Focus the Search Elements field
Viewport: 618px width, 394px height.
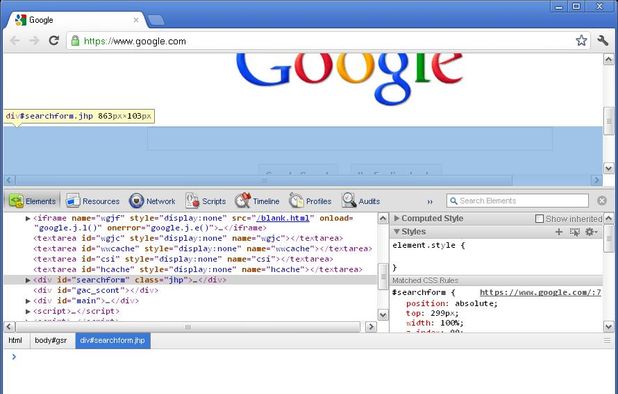[x=517, y=201]
